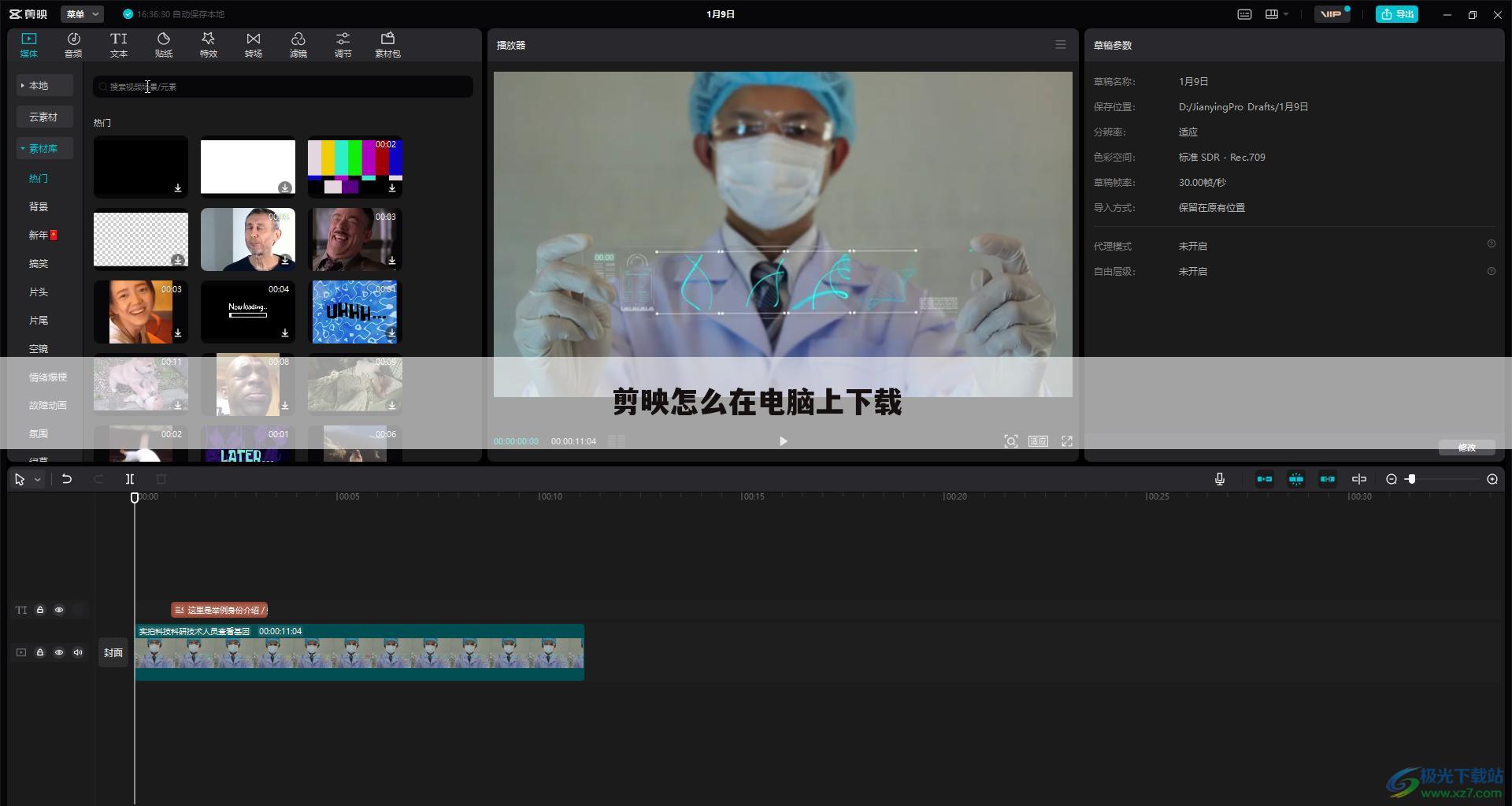The height and width of the screenshot is (806, 1512).
Task: Open the 特效 effects tab
Action: [208, 45]
